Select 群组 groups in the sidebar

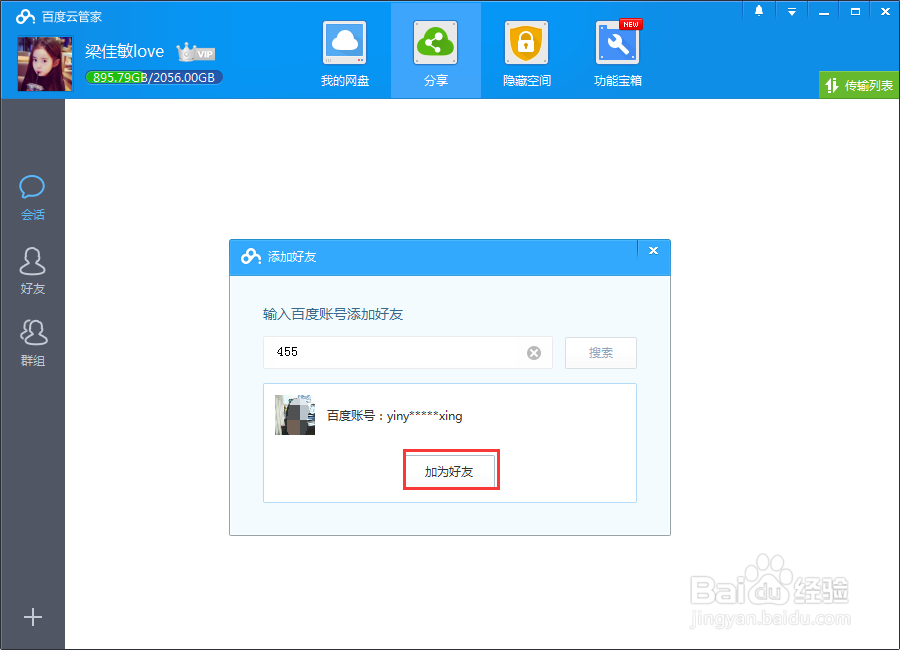(33, 343)
